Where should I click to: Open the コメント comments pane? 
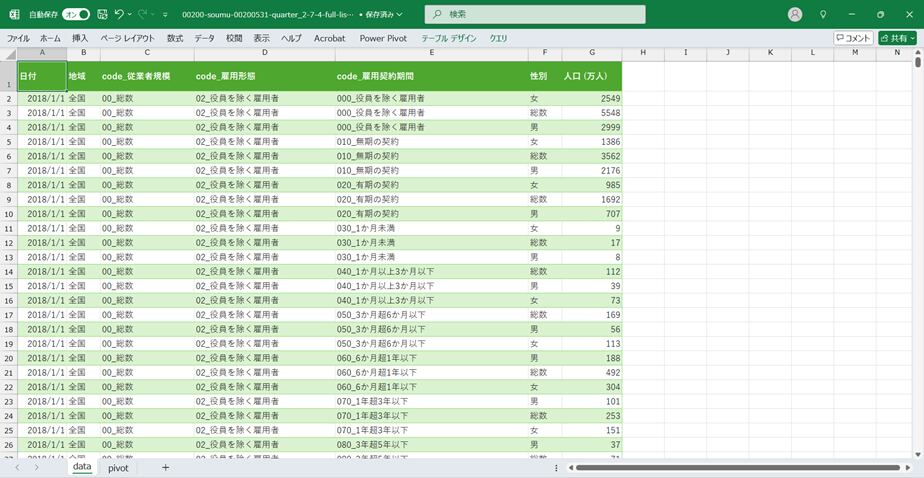(x=853, y=38)
